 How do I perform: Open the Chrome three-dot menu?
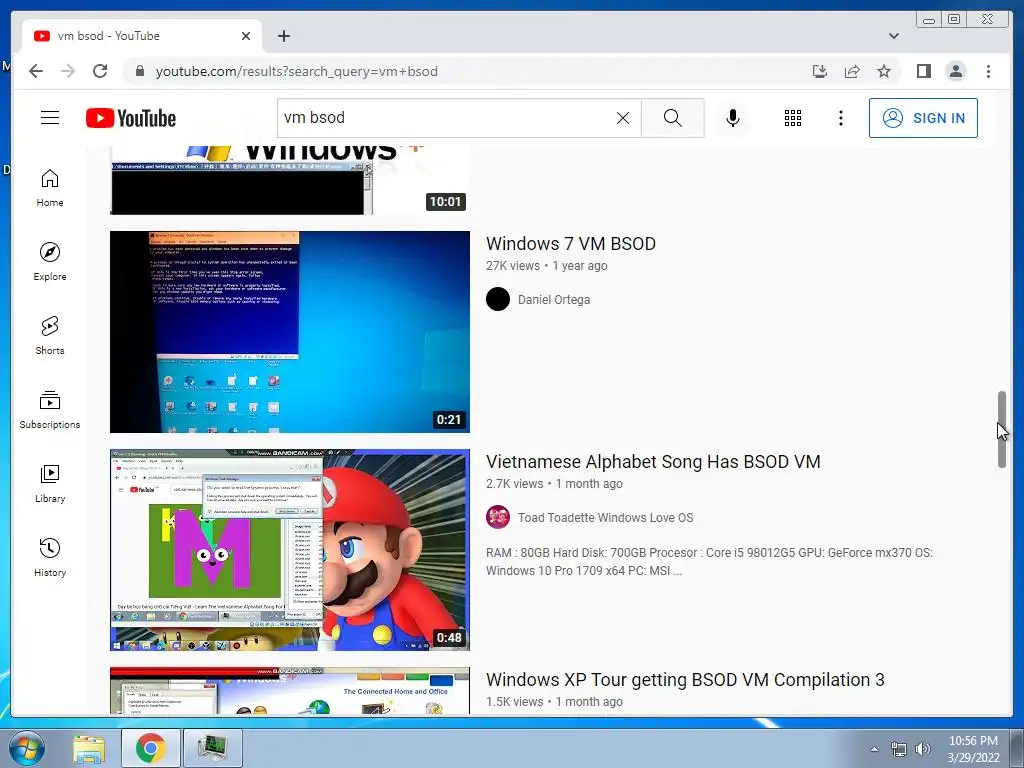(988, 71)
